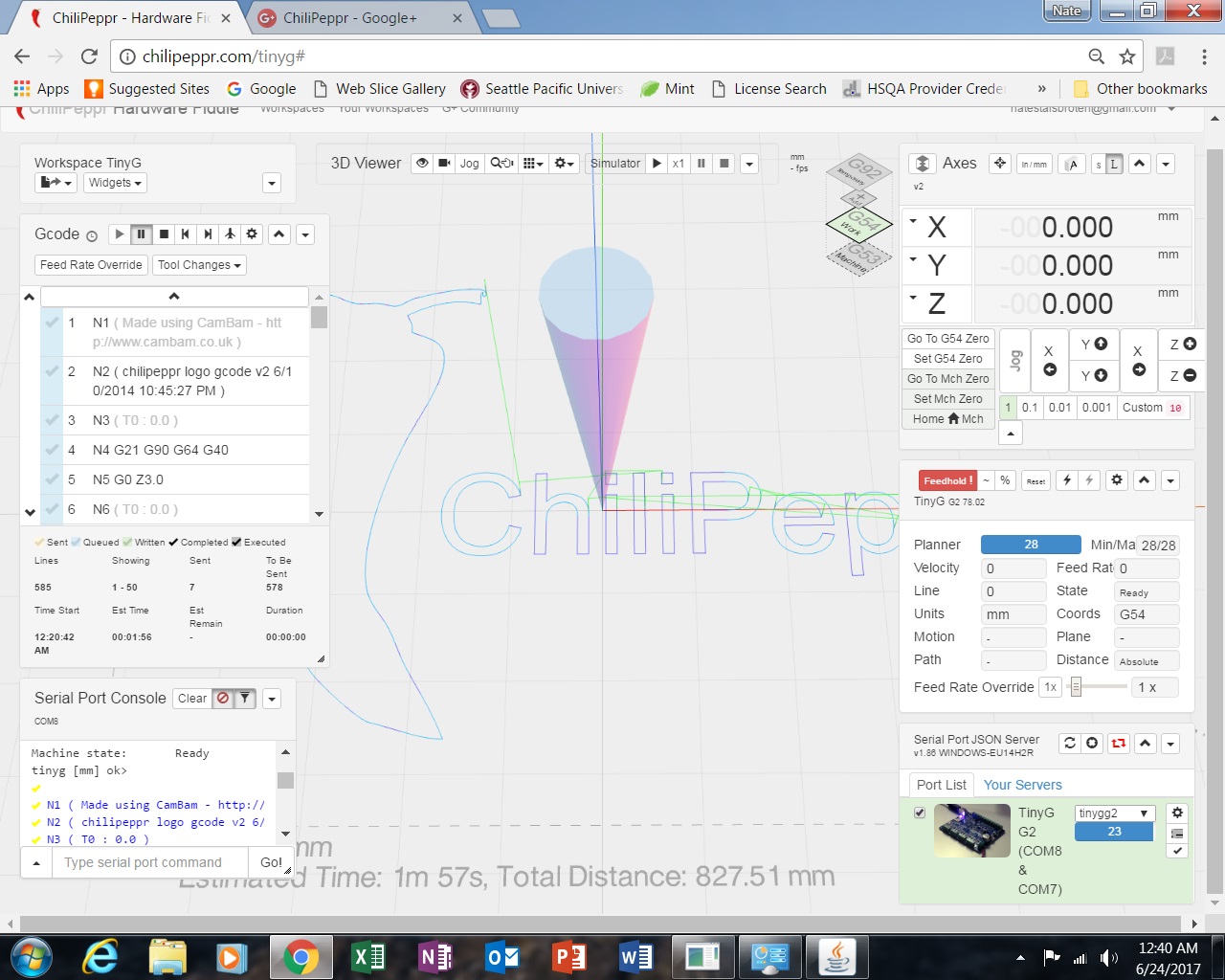Click Go To G54 Zero
The image size is (1225, 980).
tap(947, 338)
